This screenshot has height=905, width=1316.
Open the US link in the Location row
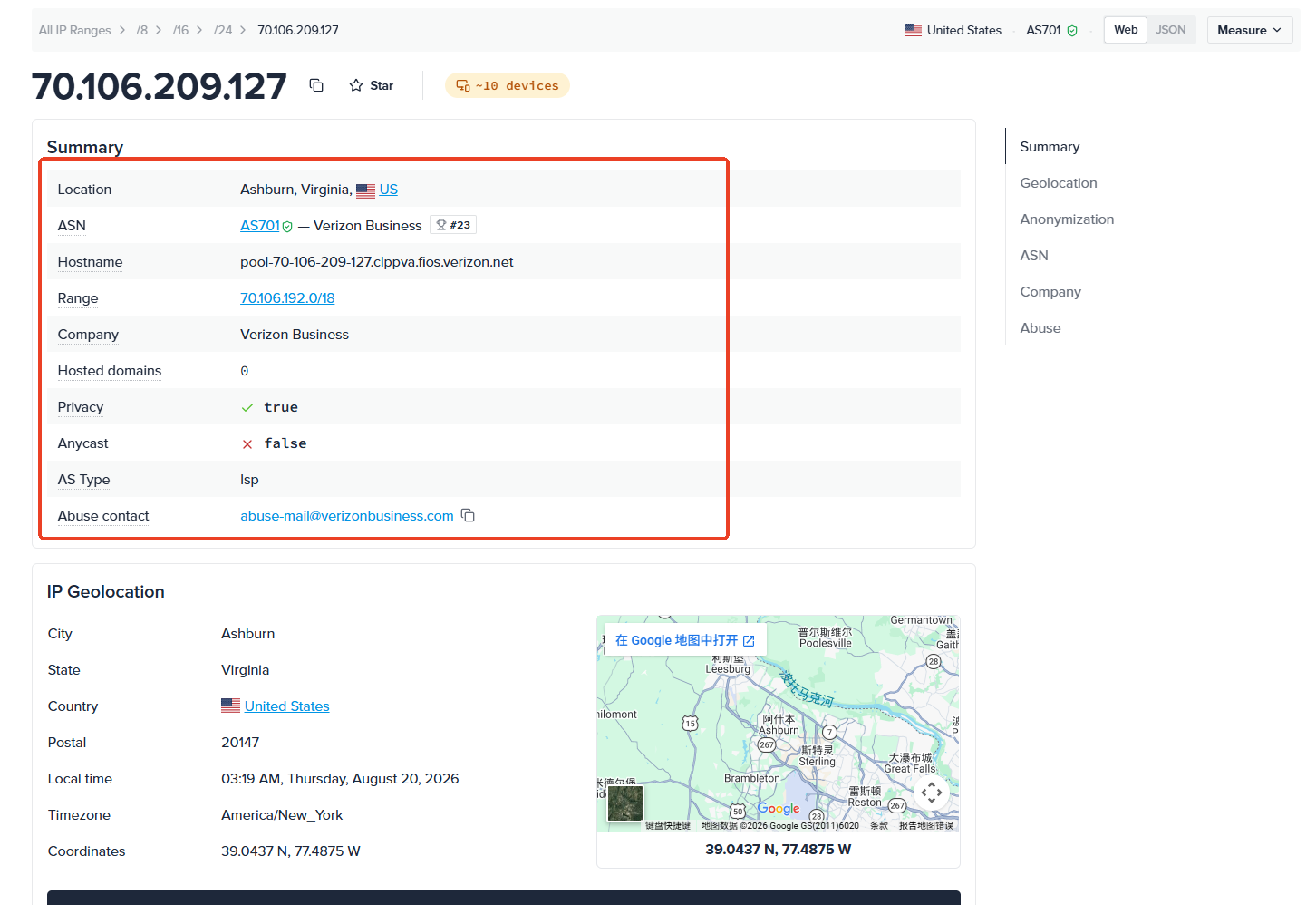tap(389, 190)
